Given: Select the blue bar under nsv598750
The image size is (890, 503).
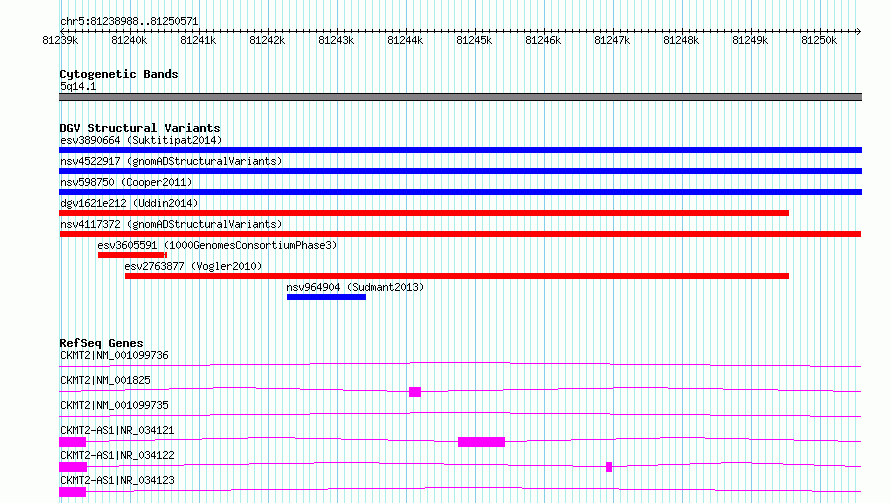Looking at the screenshot, I should pyautogui.click(x=460, y=192).
